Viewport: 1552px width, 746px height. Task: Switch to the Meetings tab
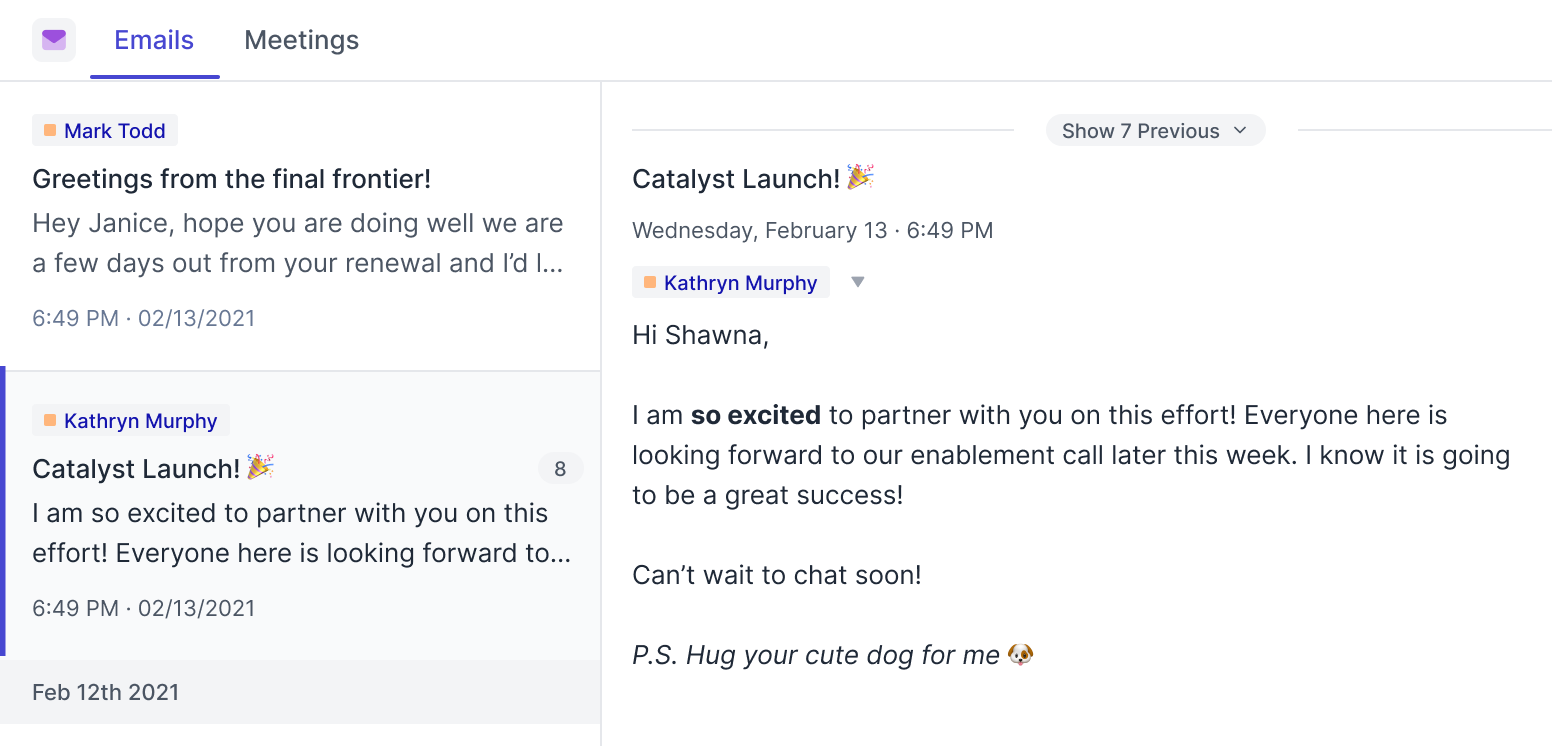tap(301, 39)
